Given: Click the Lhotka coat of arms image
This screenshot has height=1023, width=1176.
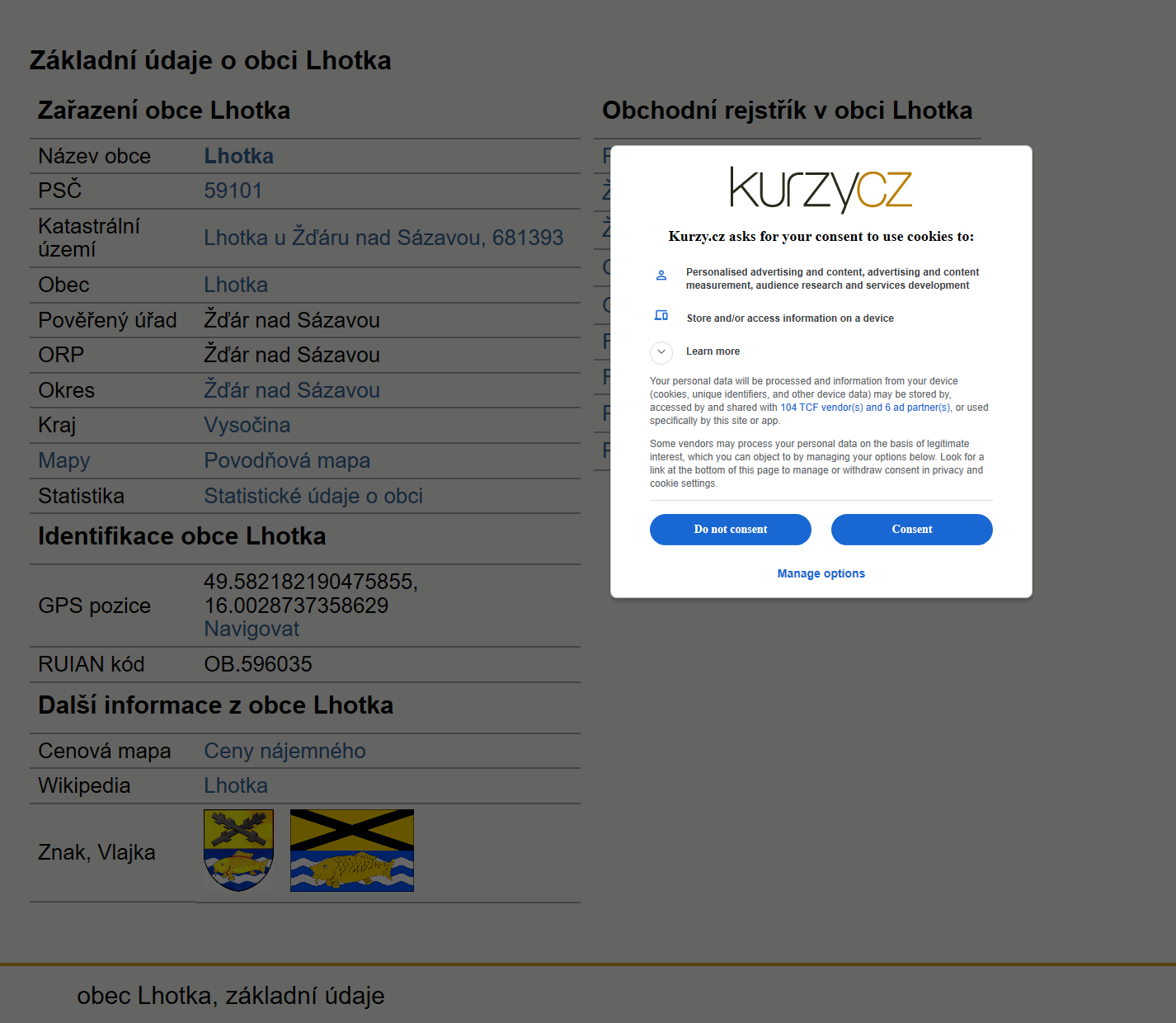Looking at the screenshot, I should click(x=238, y=851).
